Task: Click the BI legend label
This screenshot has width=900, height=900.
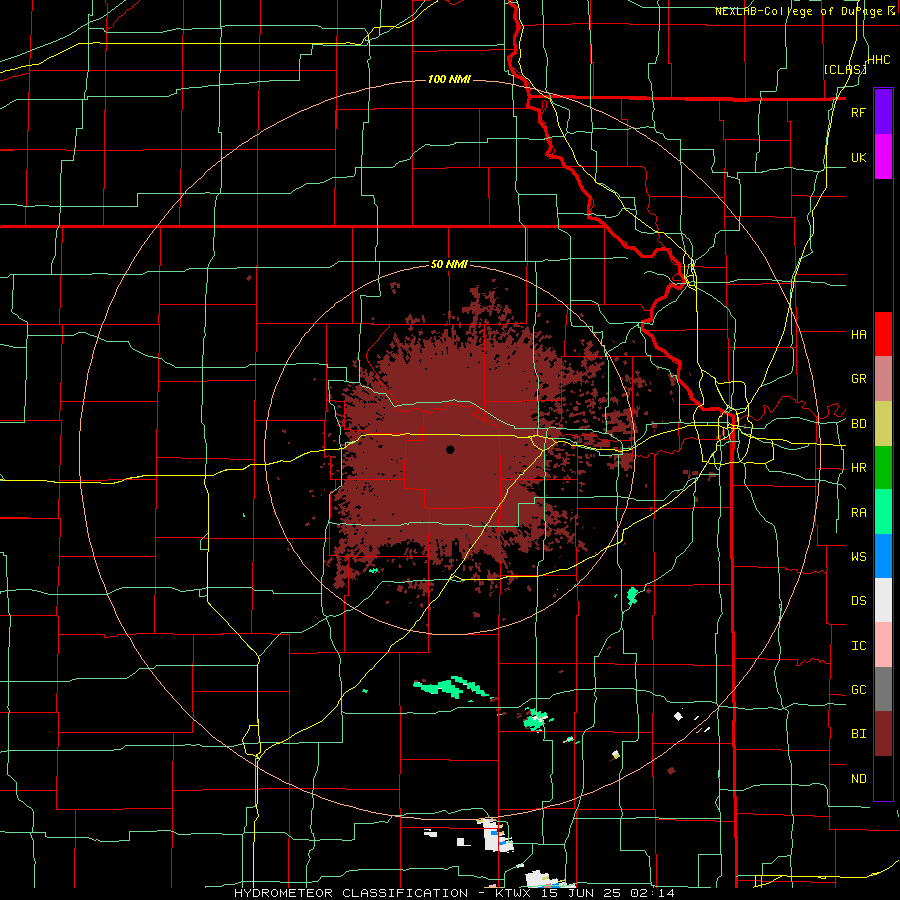Action: coord(858,734)
